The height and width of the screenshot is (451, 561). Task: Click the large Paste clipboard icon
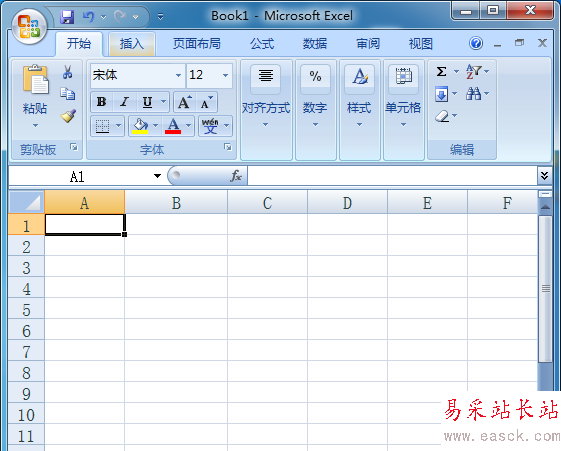click(35, 79)
